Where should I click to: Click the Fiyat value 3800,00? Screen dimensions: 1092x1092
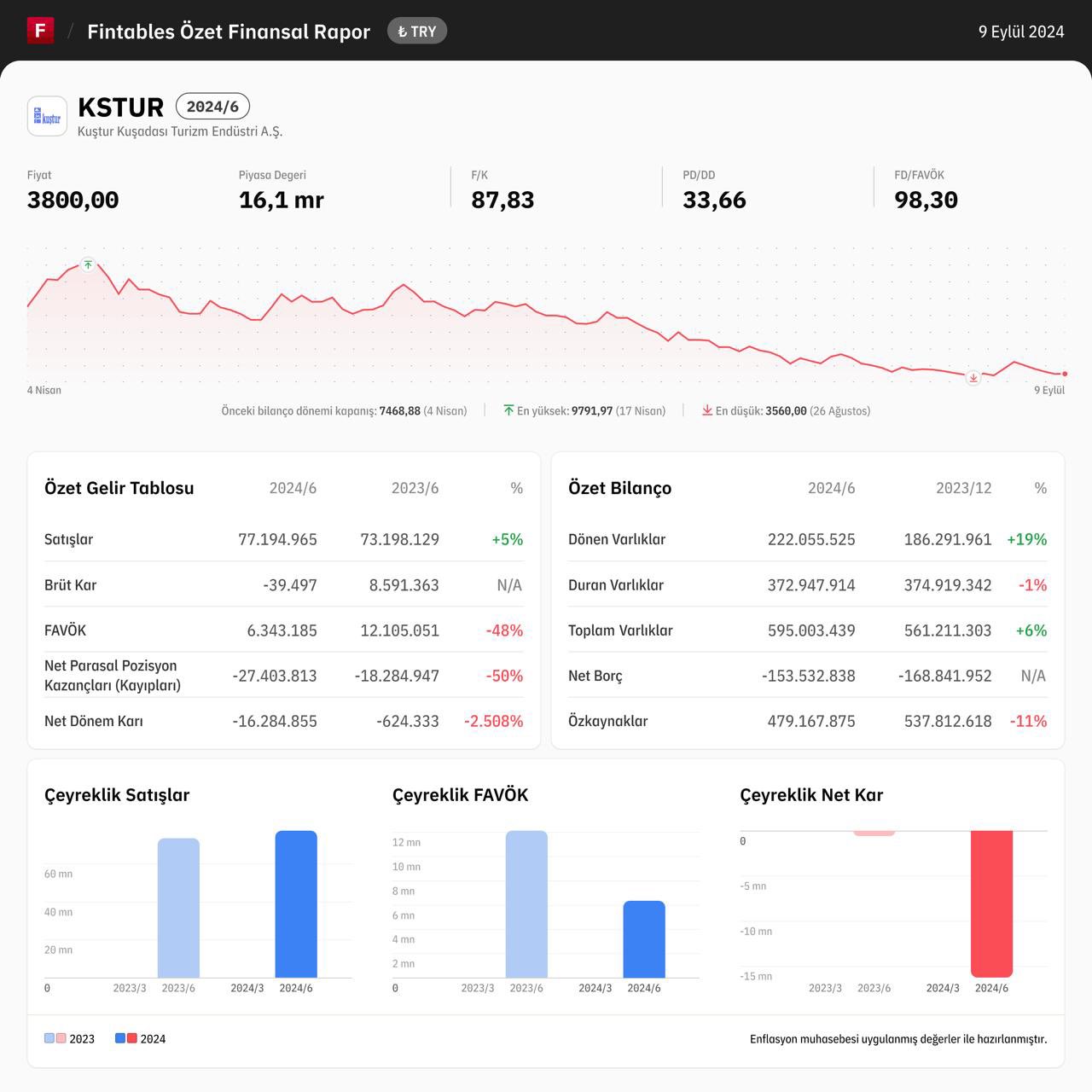[x=73, y=200]
